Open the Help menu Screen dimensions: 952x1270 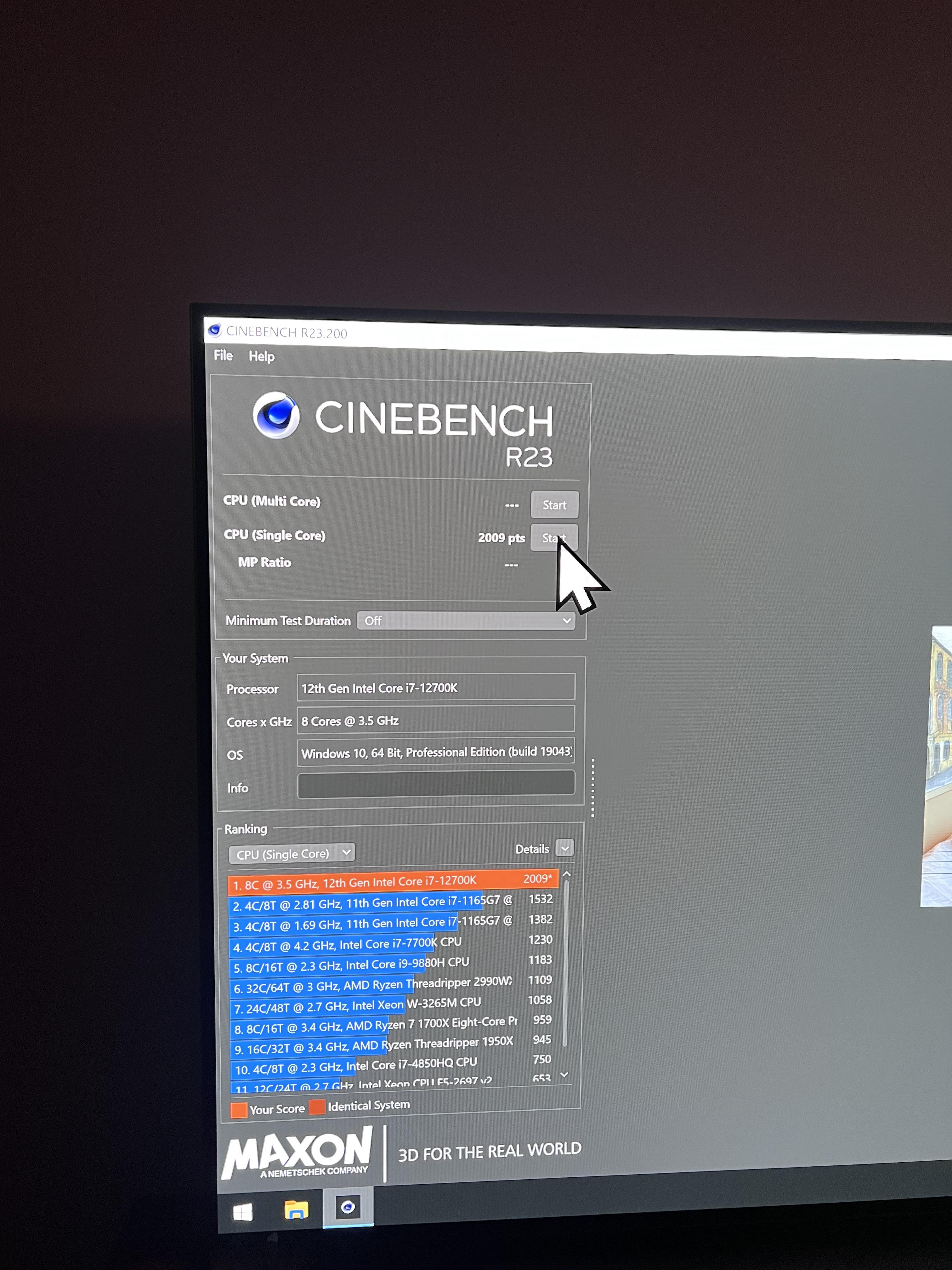click(x=261, y=357)
